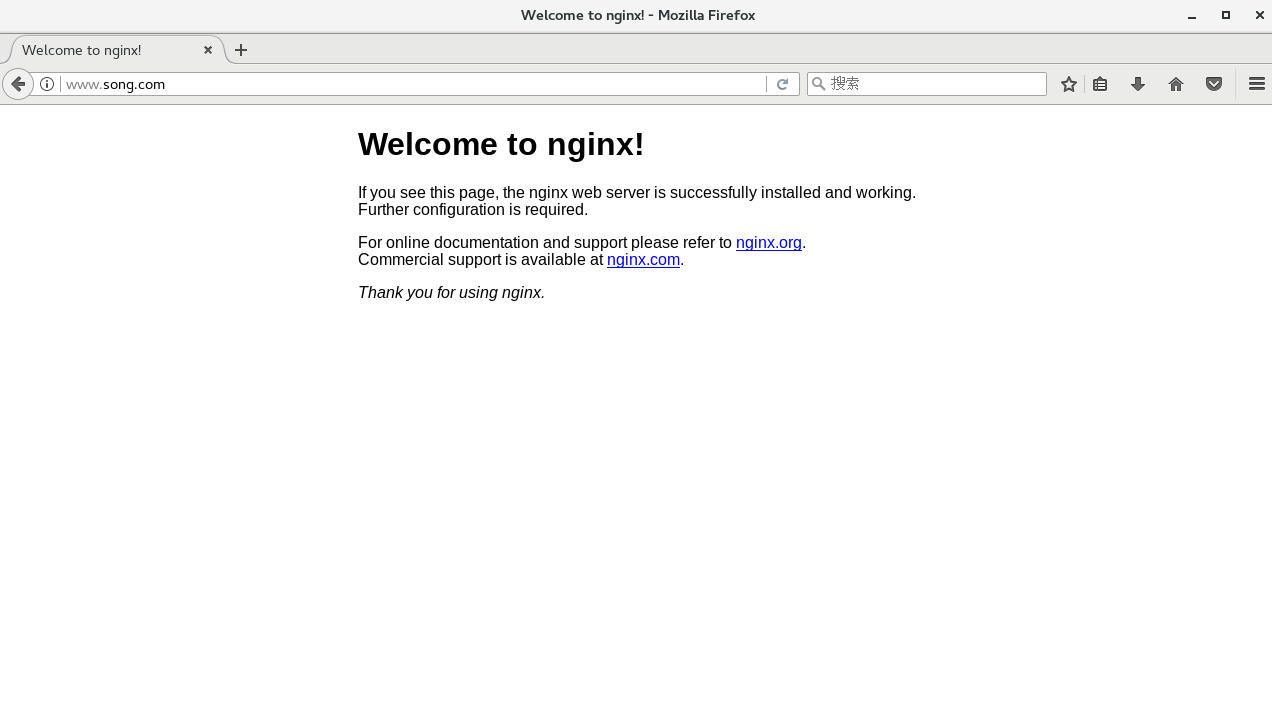This screenshot has height=728, width=1272.
Task: Click the magnifier icon in search box
Action: (x=818, y=84)
